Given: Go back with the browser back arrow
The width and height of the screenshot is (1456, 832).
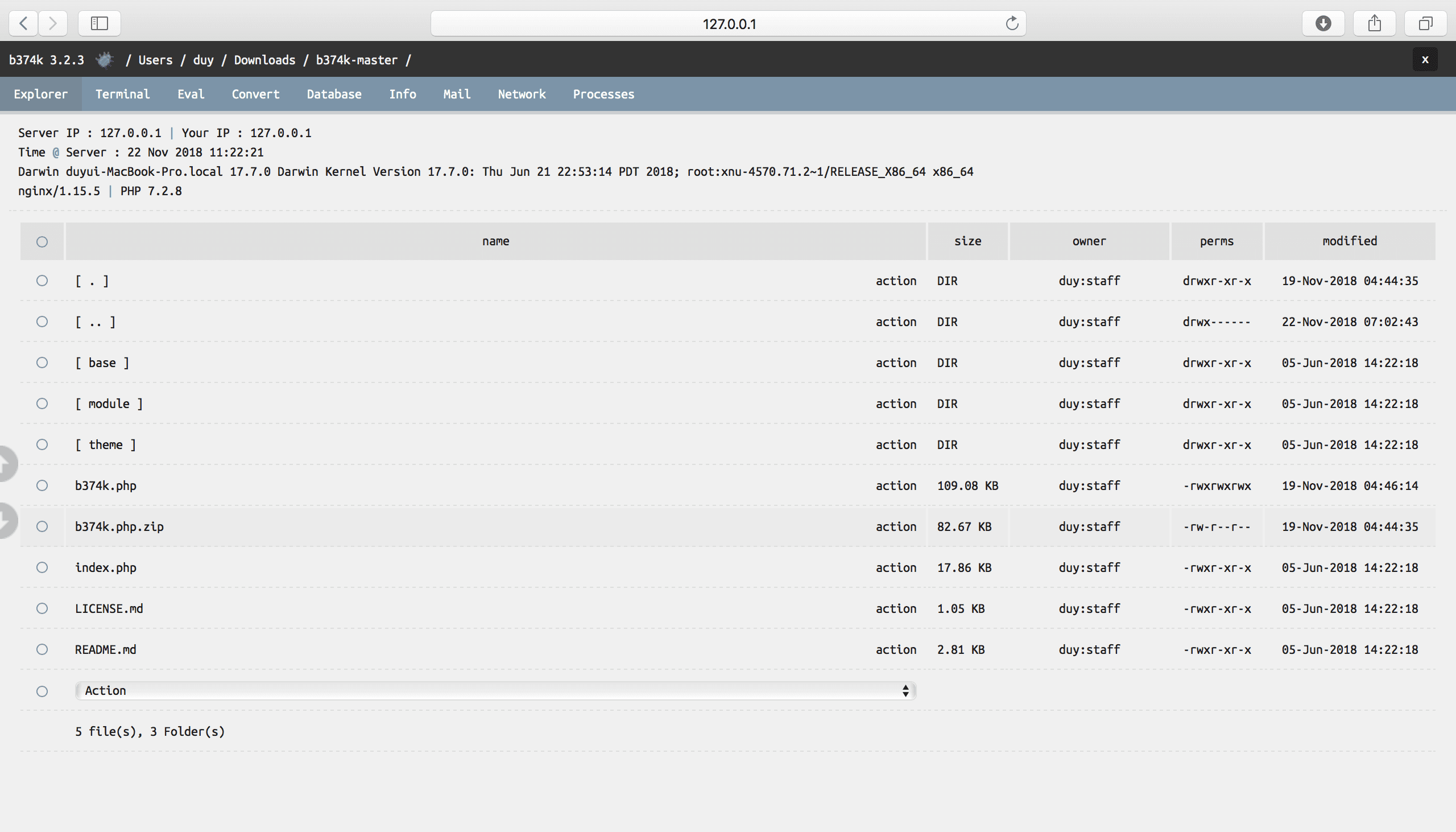Looking at the screenshot, I should point(23,23).
